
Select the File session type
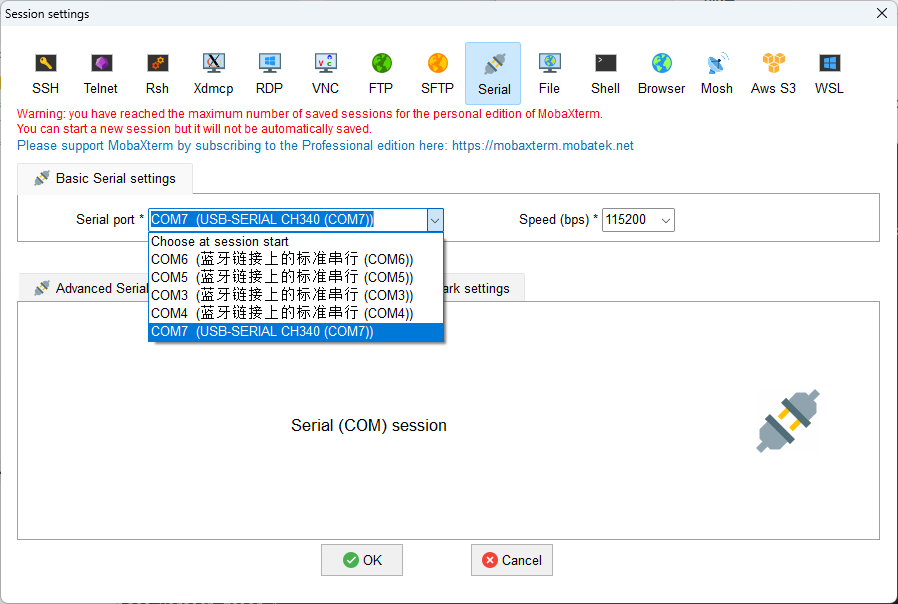(x=549, y=73)
